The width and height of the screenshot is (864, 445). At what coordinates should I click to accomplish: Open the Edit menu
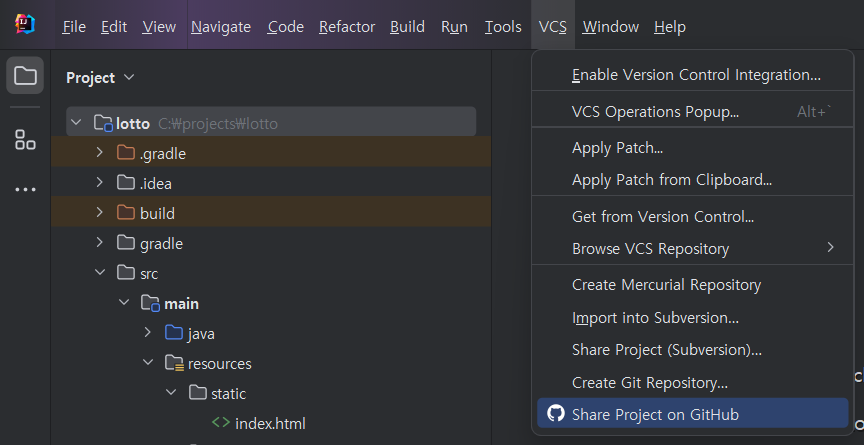114,26
